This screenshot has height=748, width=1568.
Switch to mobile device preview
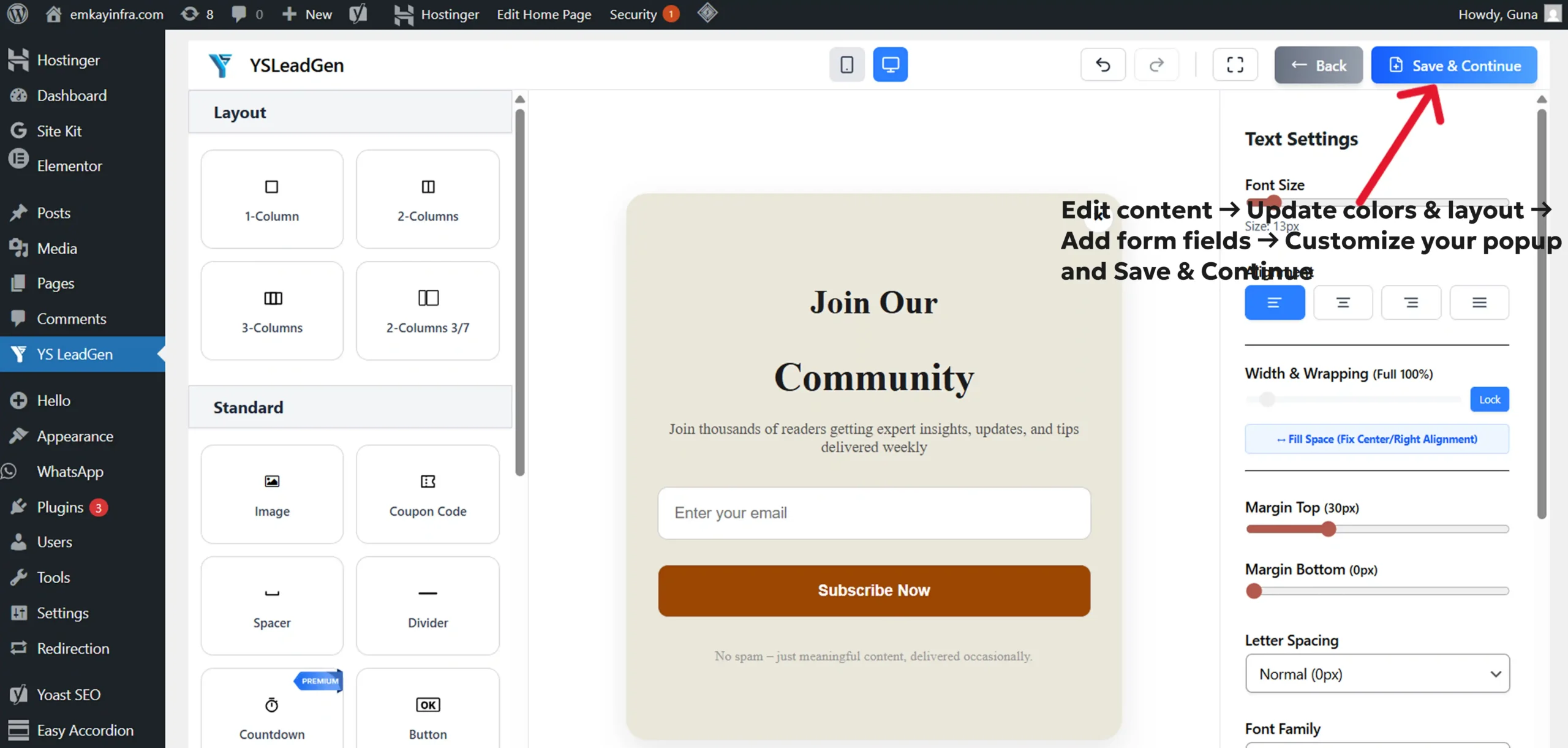click(846, 64)
